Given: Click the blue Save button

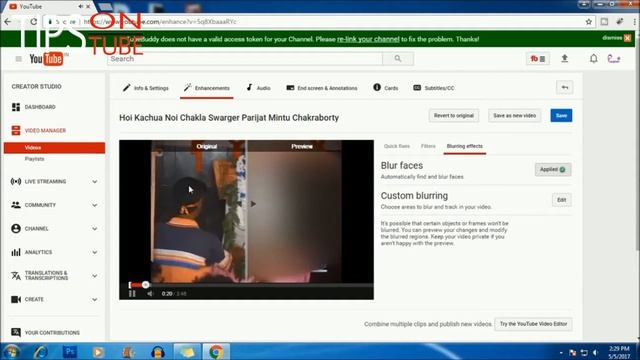Looking at the screenshot, I should pyautogui.click(x=561, y=116).
